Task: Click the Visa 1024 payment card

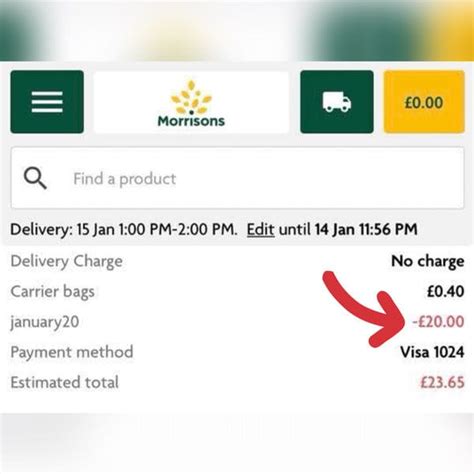Action: click(432, 352)
